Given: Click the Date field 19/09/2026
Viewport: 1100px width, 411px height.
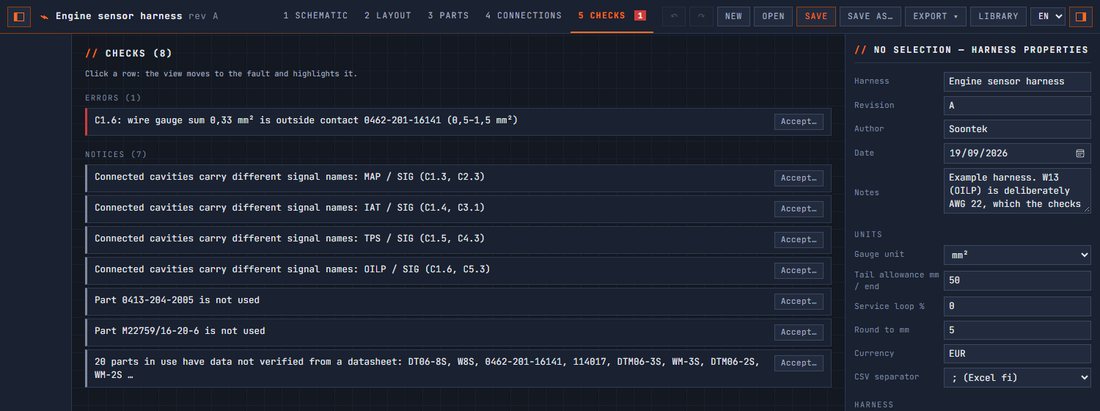Looking at the screenshot, I should pyautogui.click(x=1017, y=153).
